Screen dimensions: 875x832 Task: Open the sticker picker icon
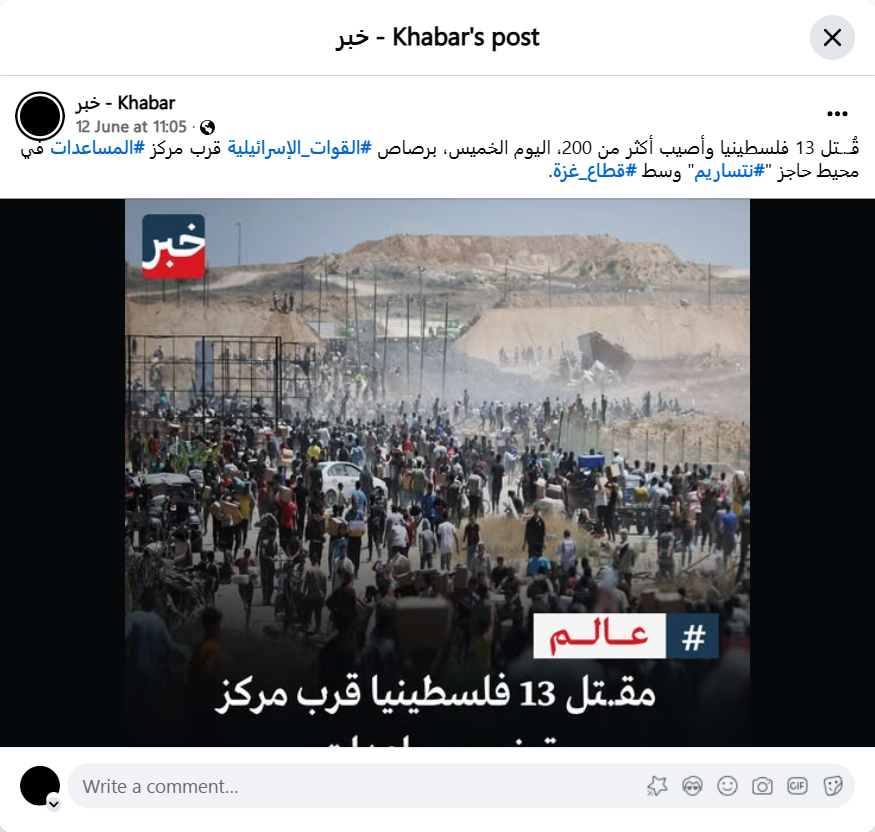click(x=832, y=786)
